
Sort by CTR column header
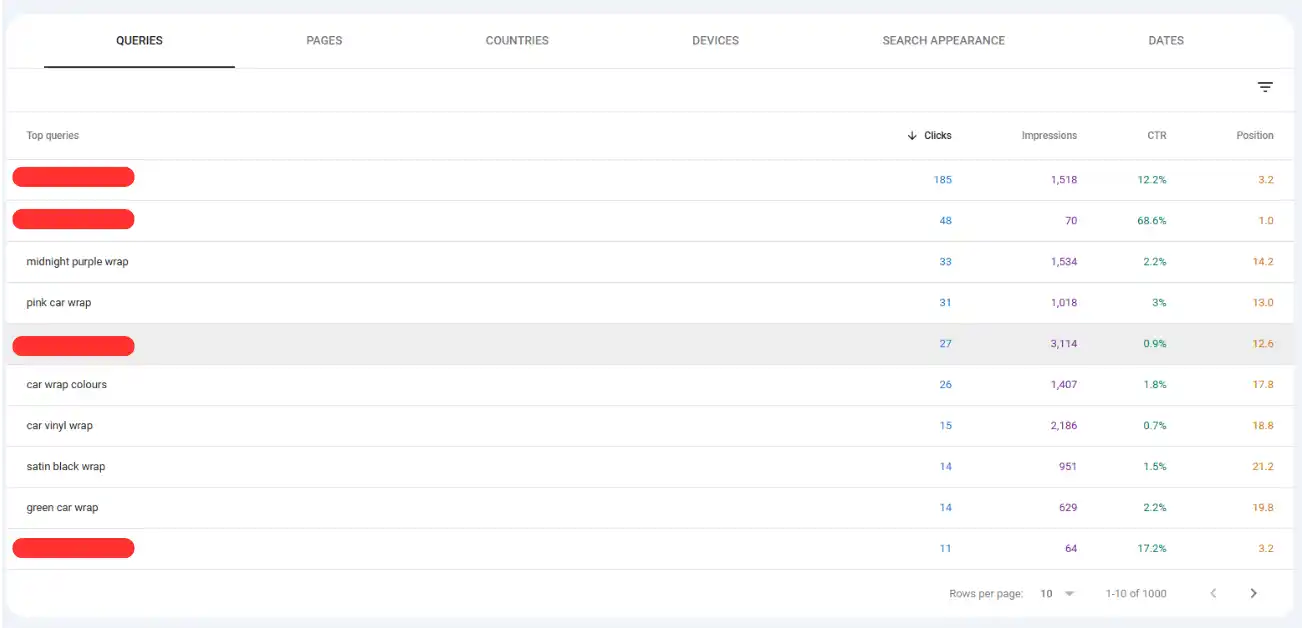pyautogui.click(x=1156, y=135)
